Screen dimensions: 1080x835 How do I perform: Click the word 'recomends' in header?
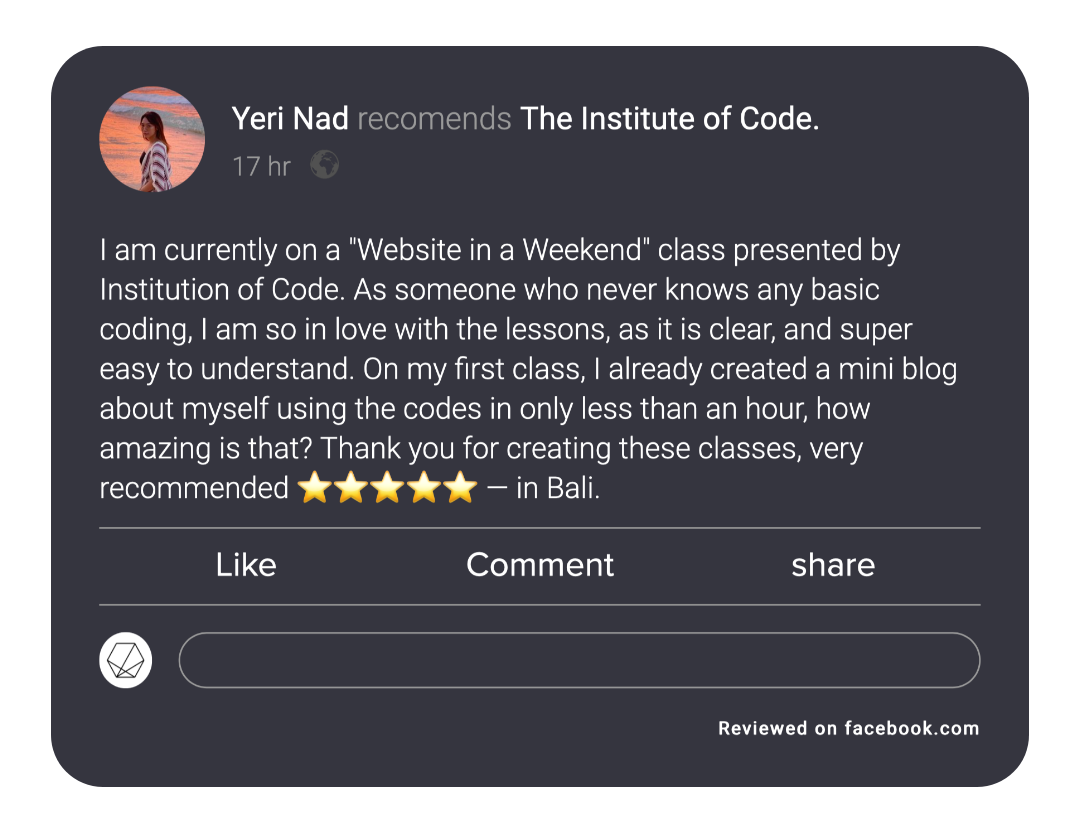click(x=434, y=119)
